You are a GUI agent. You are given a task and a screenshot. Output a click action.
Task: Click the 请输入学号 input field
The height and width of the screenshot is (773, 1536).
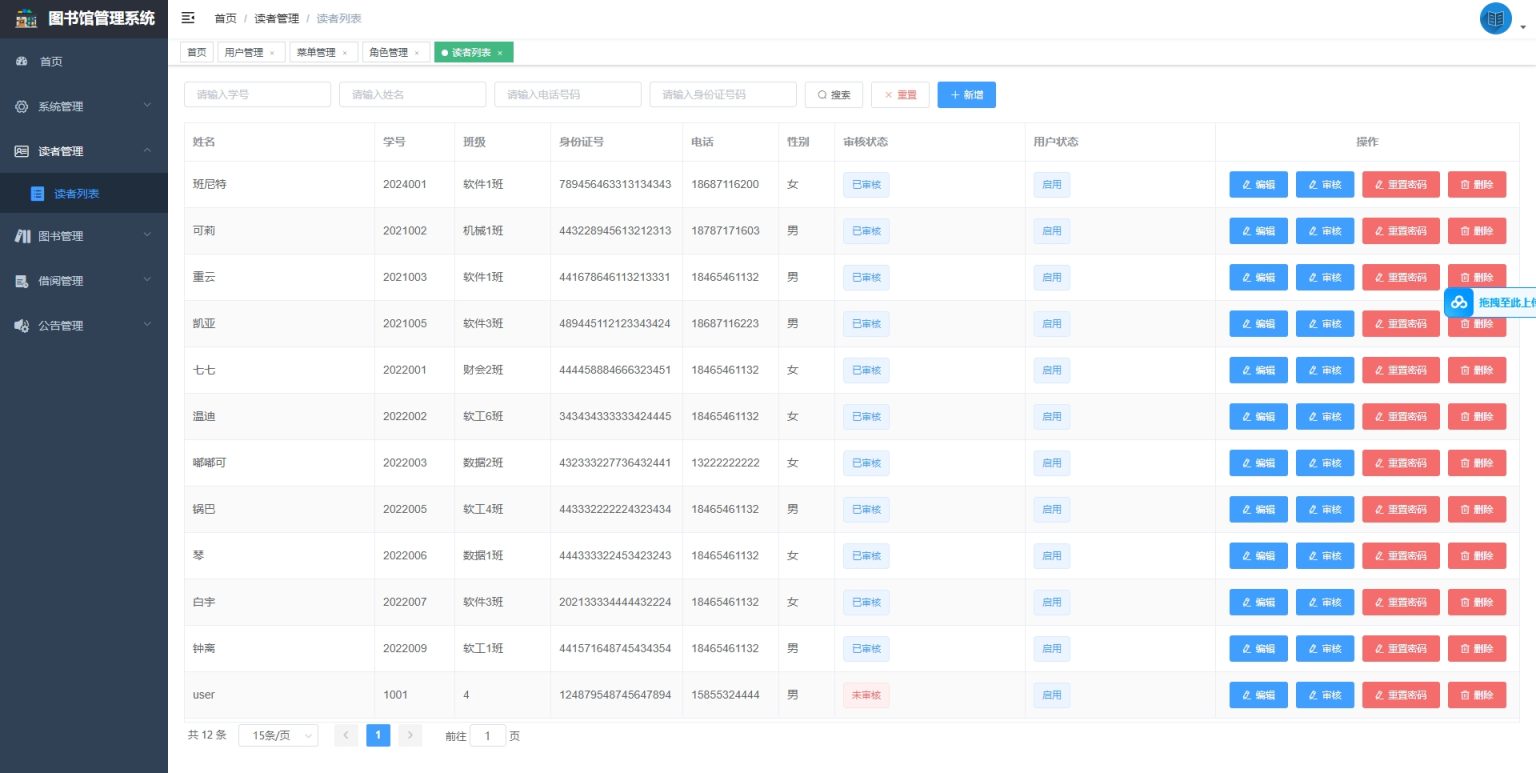coord(257,95)
